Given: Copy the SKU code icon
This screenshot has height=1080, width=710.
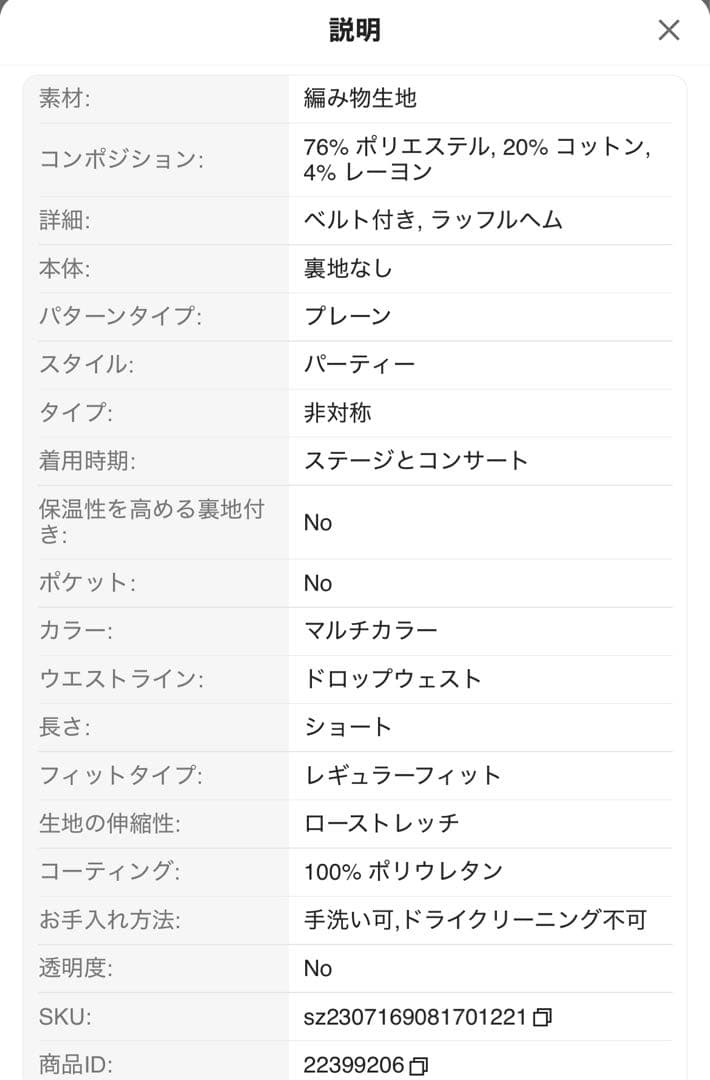Looking at the screenshot, I should coord(542,1018).
